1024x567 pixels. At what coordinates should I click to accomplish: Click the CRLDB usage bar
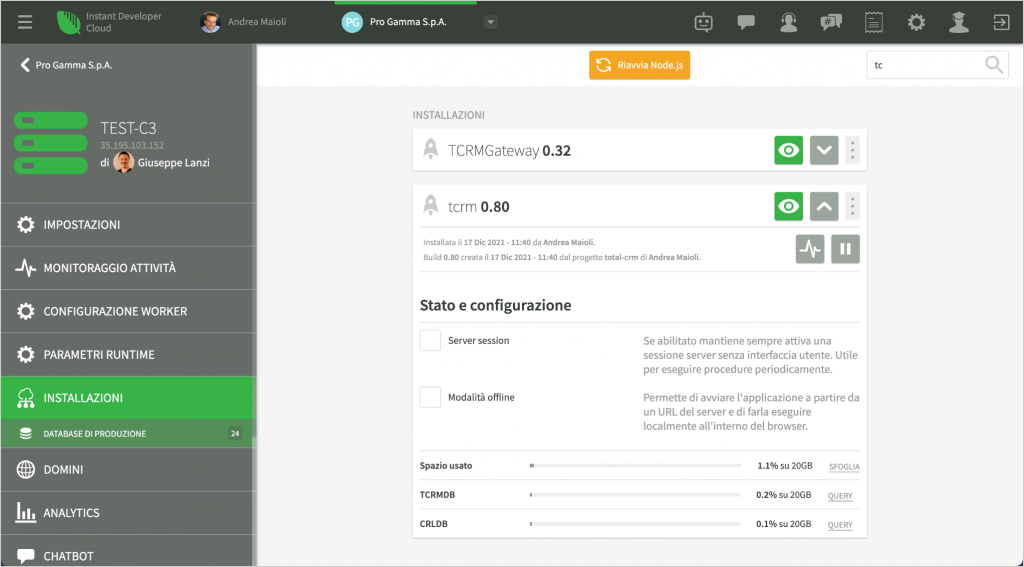635,523
